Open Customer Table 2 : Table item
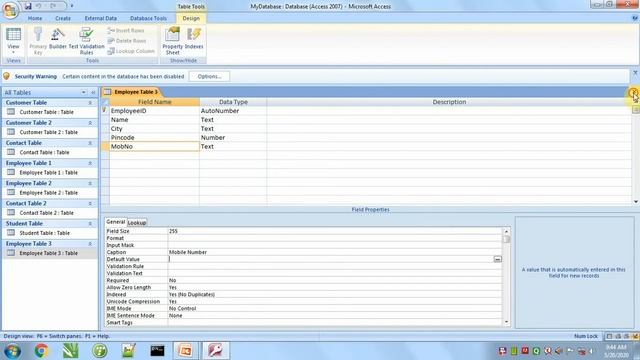This screenshot has width=640, height=360. click(50, 132)
